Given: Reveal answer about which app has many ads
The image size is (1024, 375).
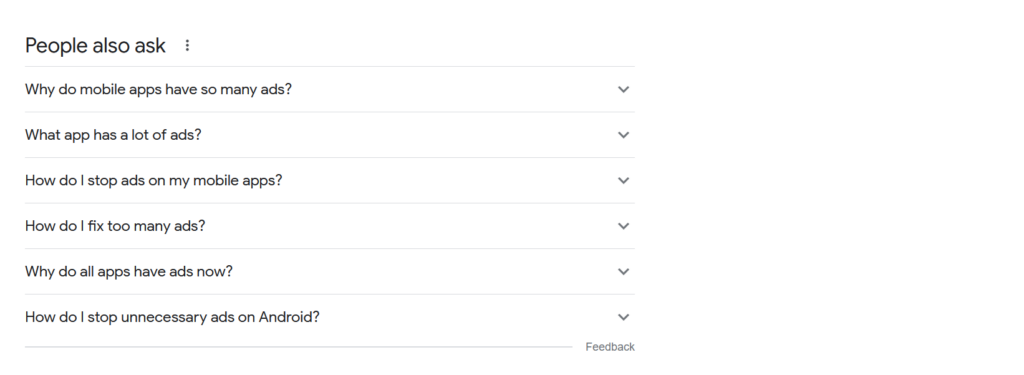Looking at the screenshot, I should [x=329, y=135].
